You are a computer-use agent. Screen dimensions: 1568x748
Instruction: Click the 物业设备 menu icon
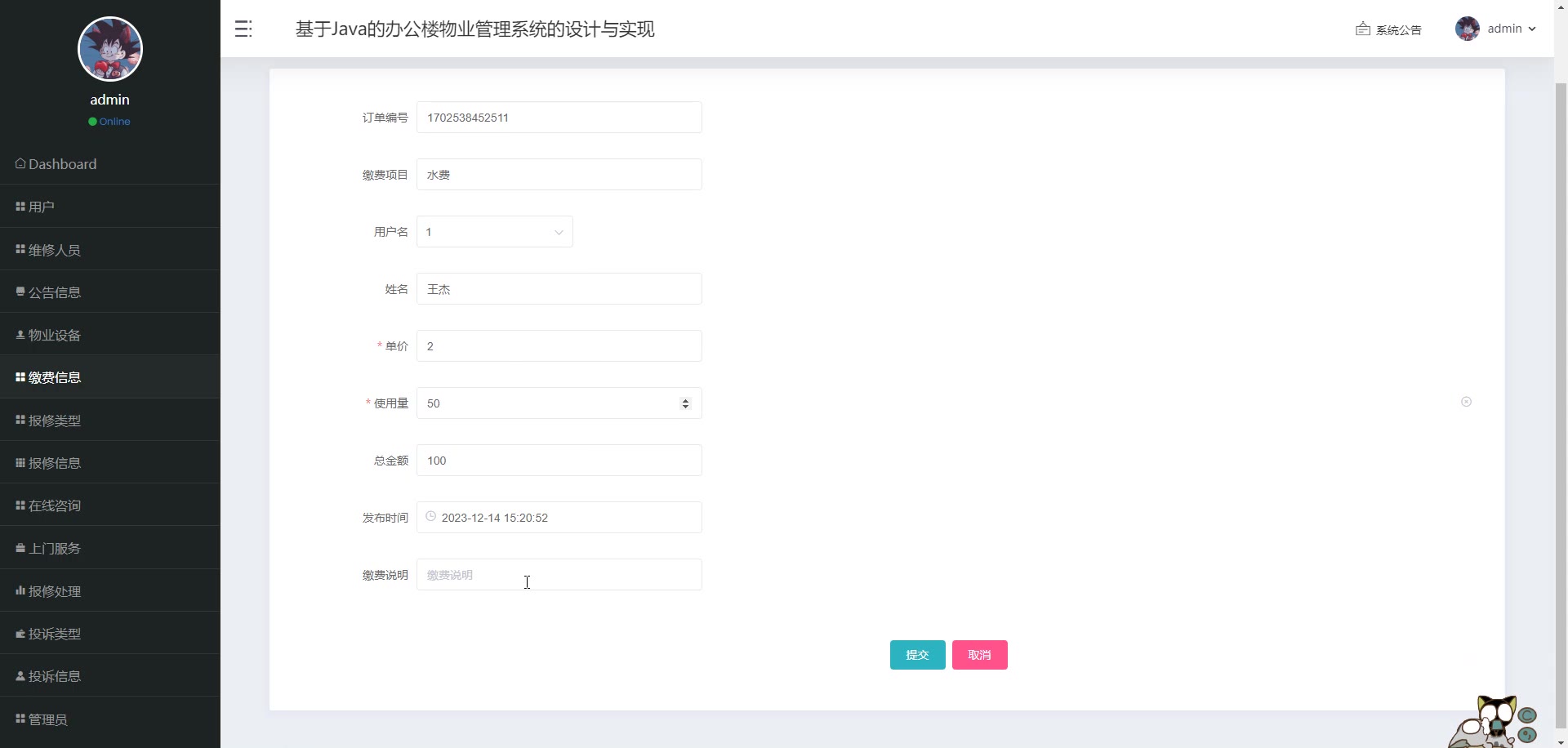pos(20,335)
